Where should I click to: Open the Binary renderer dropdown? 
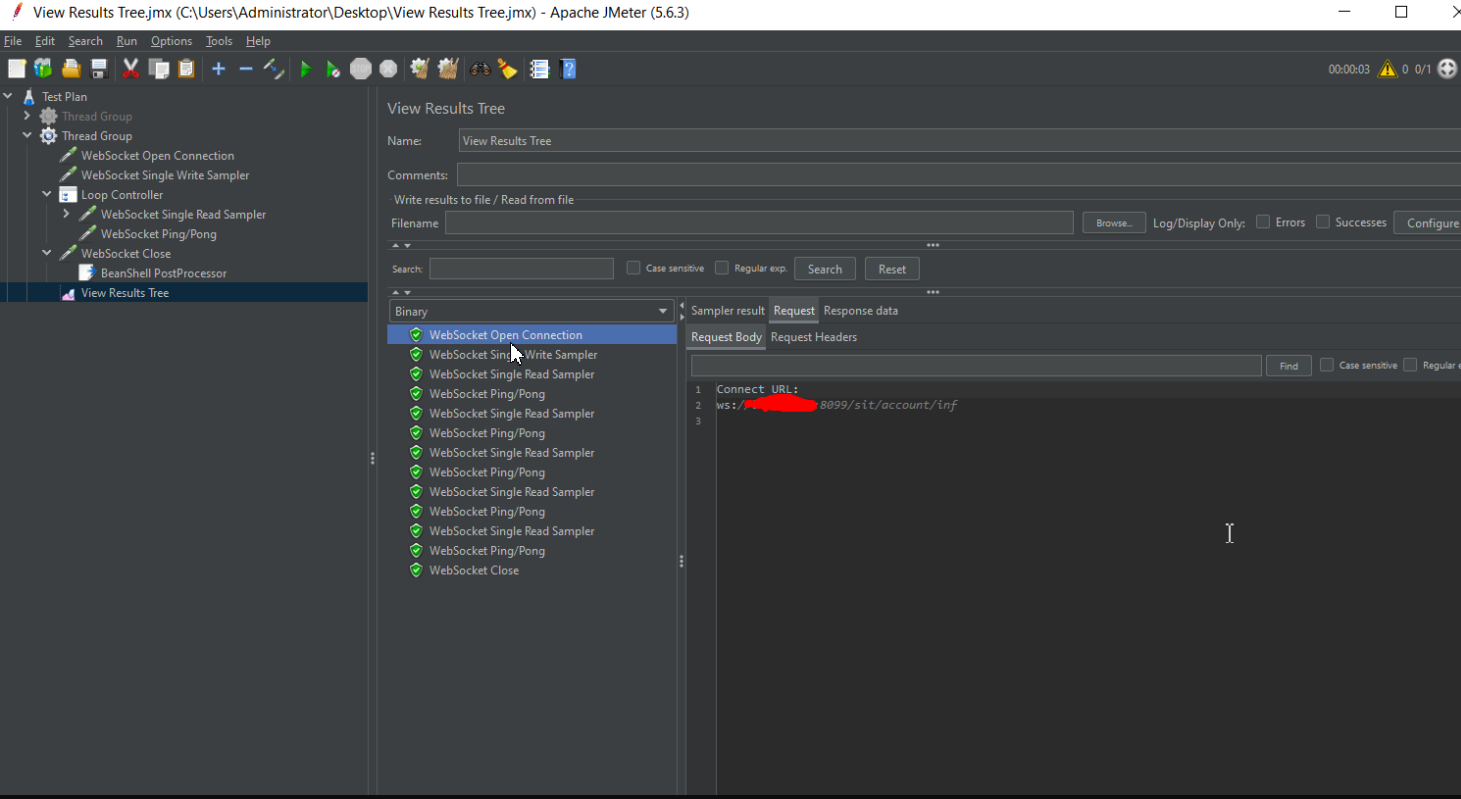pyautogui.click(x=532, y=311)
